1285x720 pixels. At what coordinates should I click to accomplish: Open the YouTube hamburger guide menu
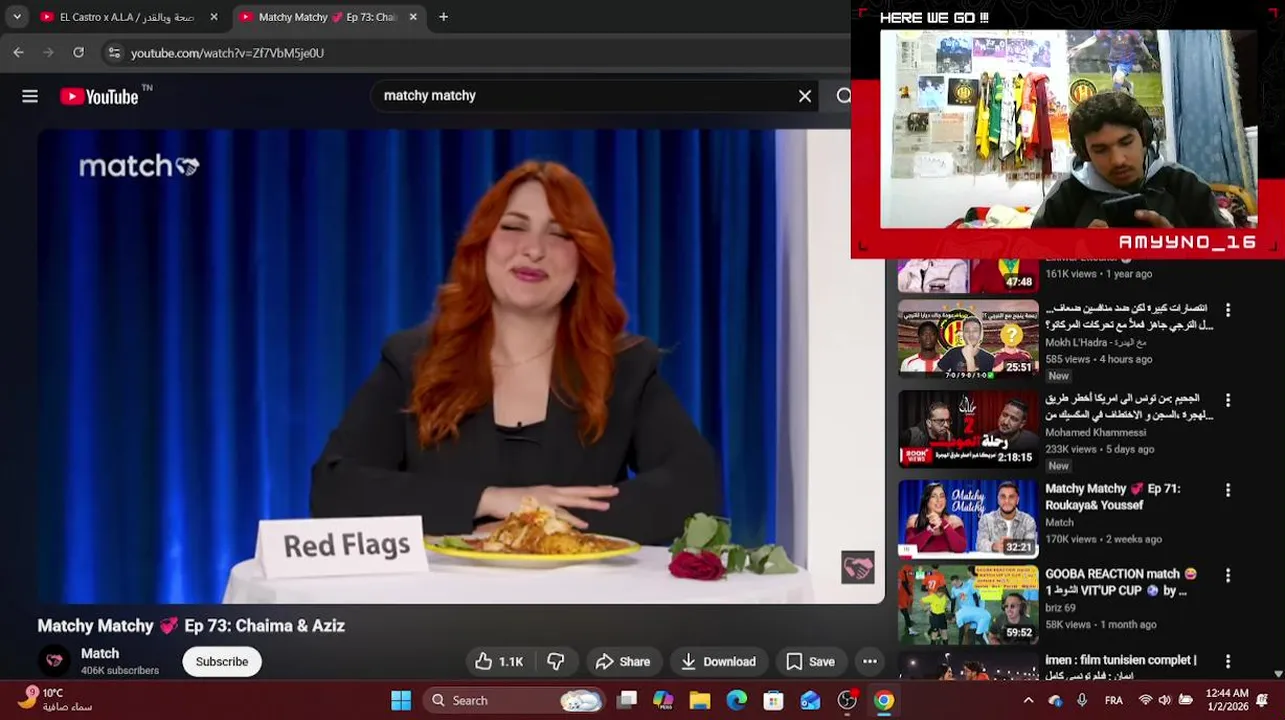[x=30, y=96]
